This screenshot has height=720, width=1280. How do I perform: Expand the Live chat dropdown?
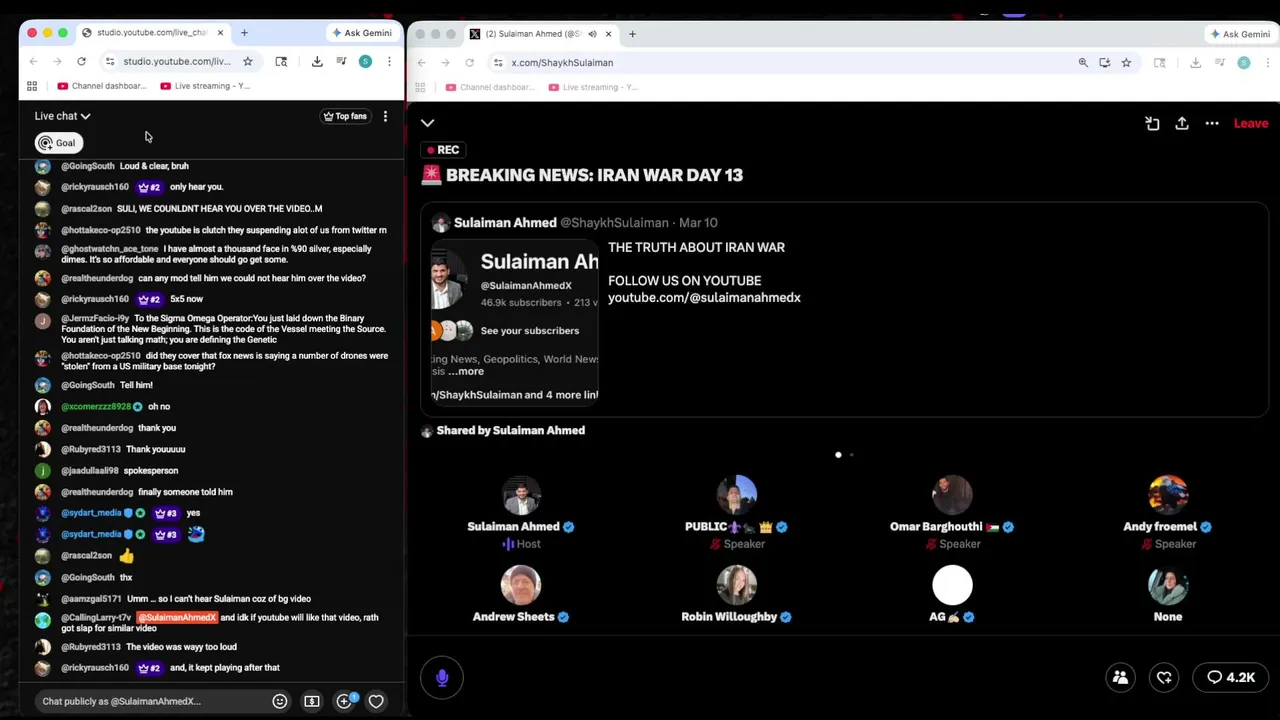[62, 116]
